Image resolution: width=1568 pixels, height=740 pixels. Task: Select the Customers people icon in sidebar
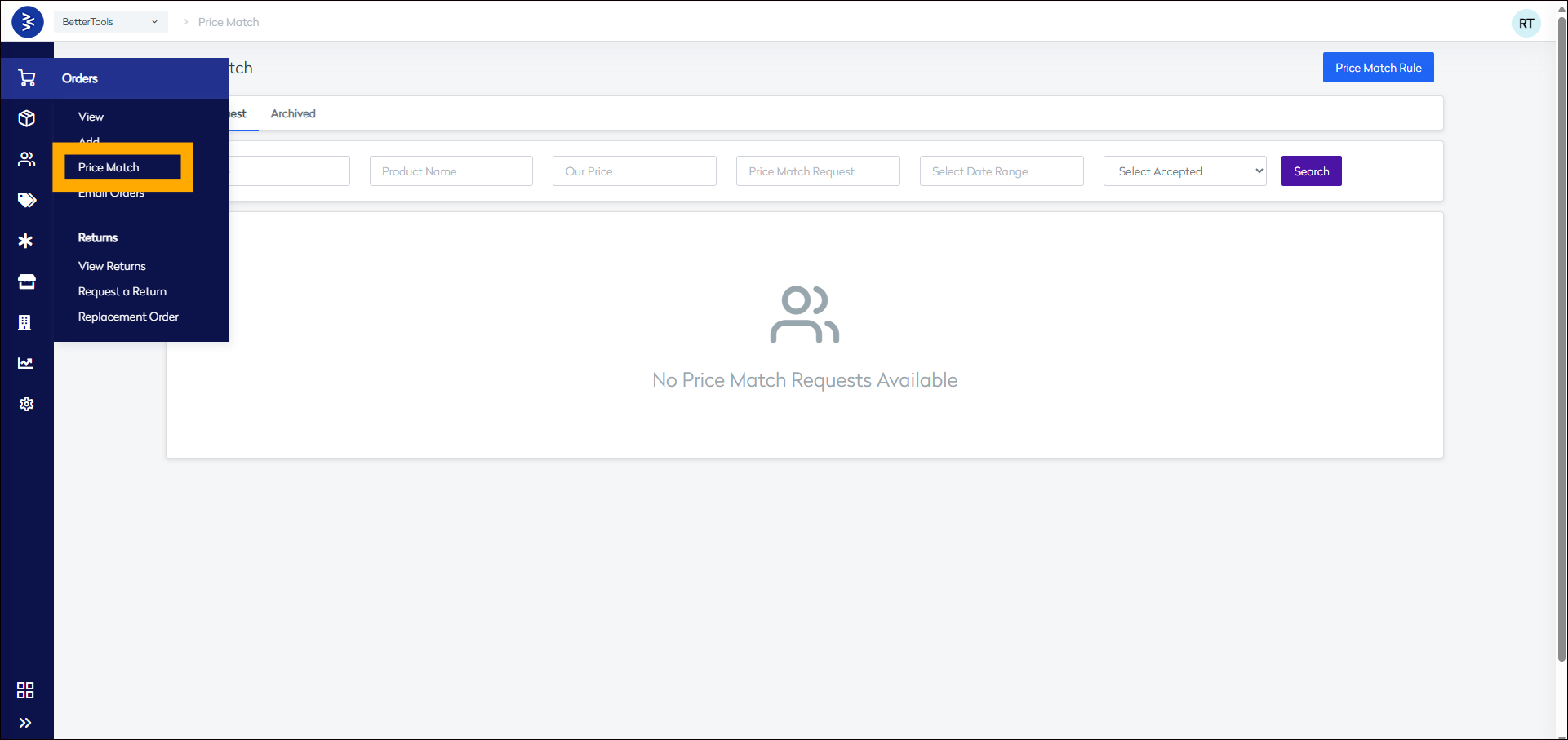[x=27, y=160]
